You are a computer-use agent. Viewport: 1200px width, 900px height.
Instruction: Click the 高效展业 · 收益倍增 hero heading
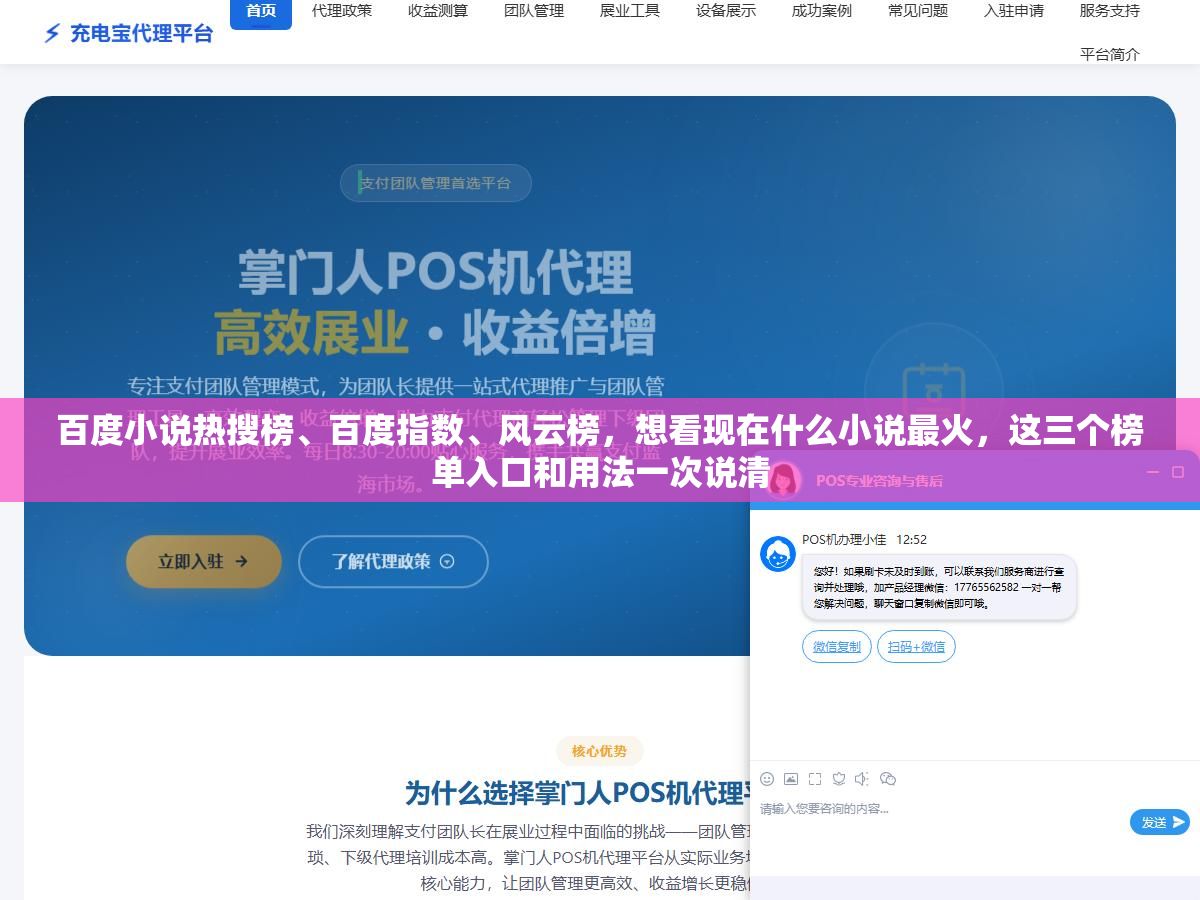[x=436, y=332]
